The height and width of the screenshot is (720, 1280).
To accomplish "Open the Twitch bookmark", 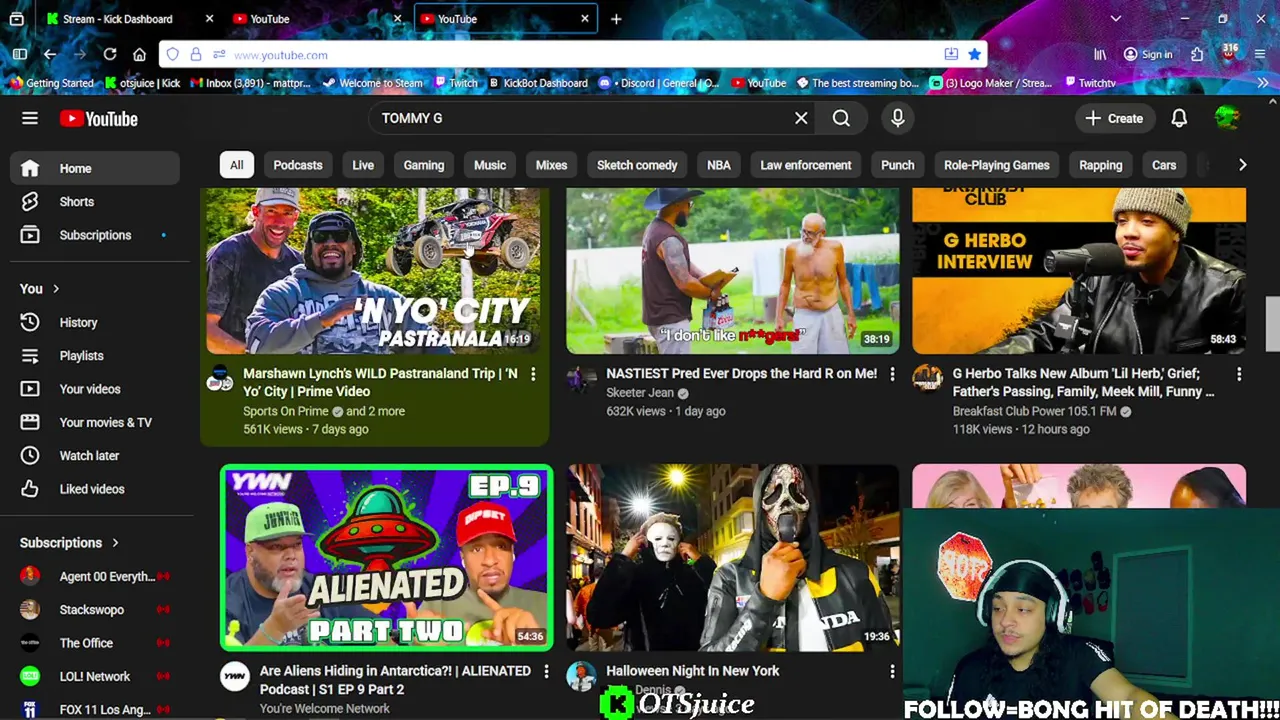I will click(455, 83).
